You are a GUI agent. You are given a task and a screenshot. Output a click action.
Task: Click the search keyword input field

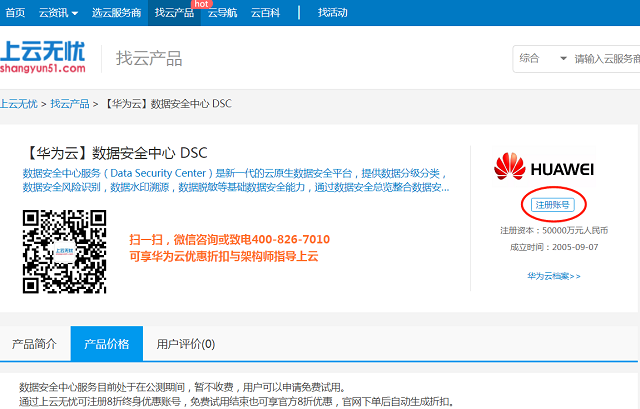(x=606, y=59)
